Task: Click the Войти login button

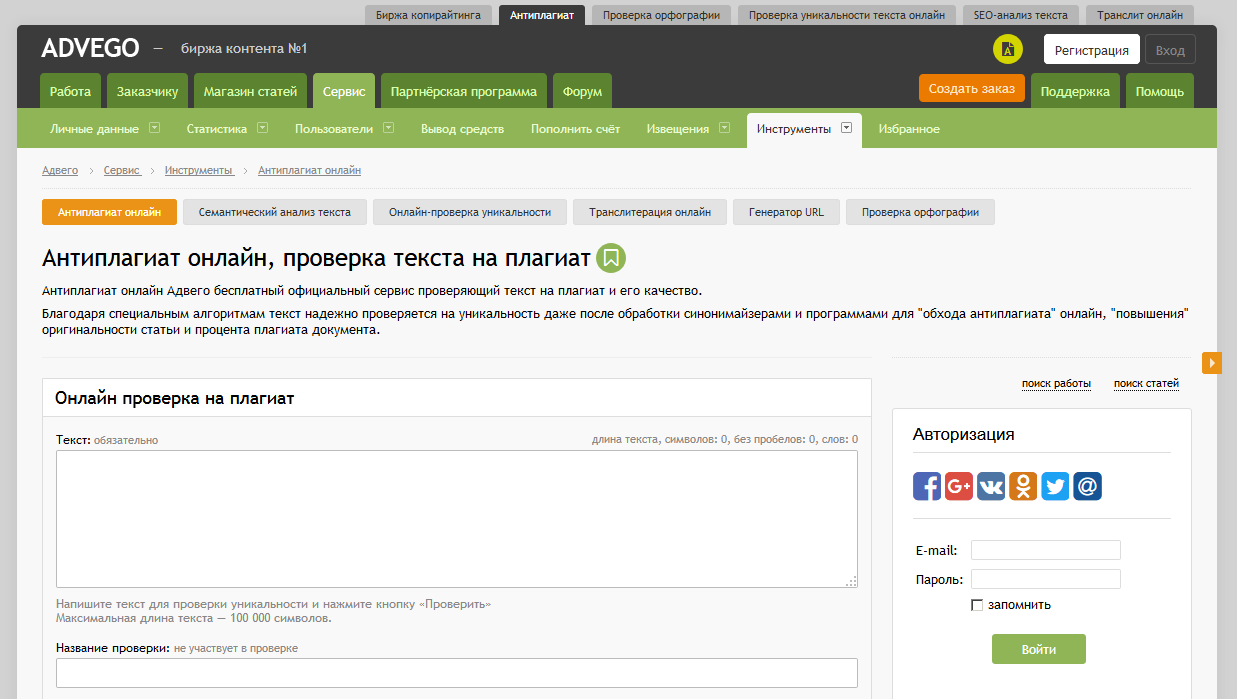Action: pos(1039,649)
